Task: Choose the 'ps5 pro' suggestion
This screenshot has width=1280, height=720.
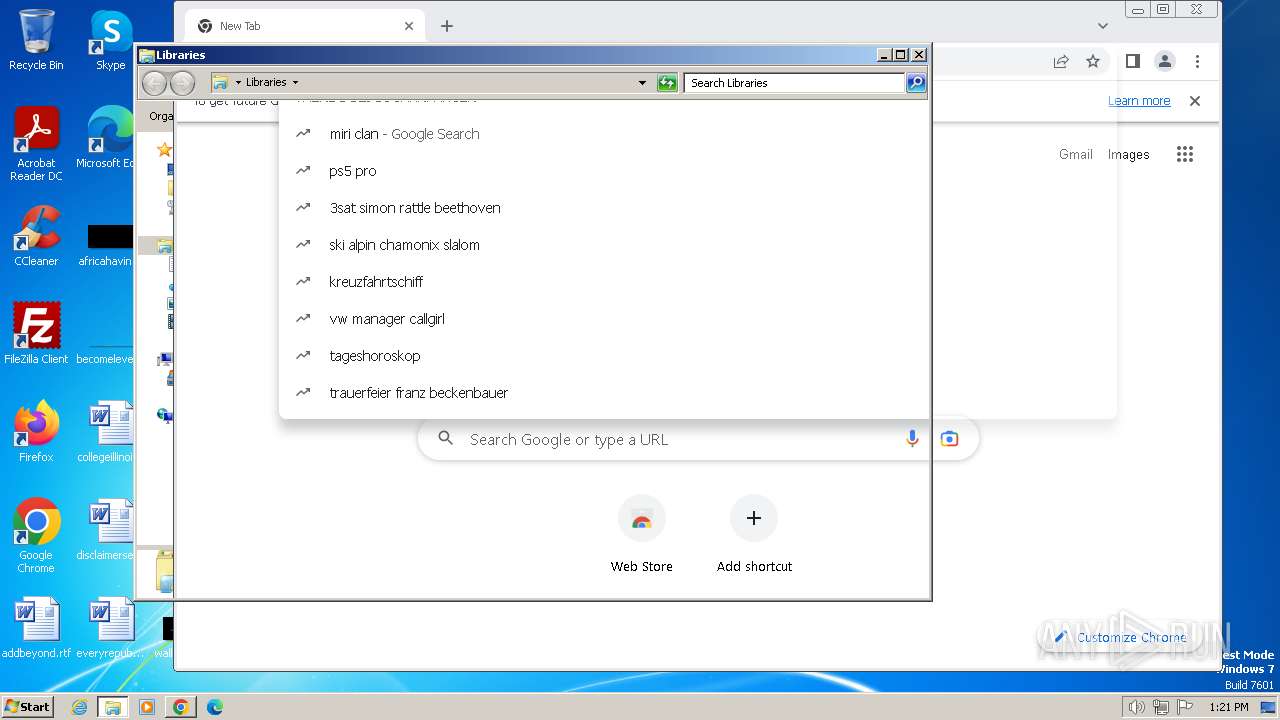Action: (698, 171)
